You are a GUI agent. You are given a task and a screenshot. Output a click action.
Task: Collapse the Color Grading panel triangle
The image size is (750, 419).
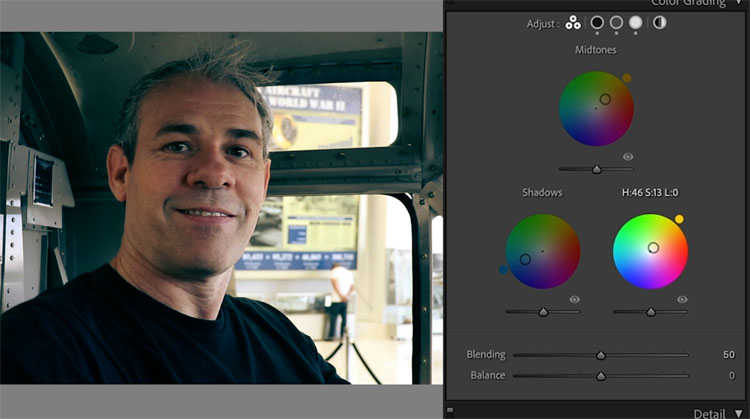coord(739,3)
